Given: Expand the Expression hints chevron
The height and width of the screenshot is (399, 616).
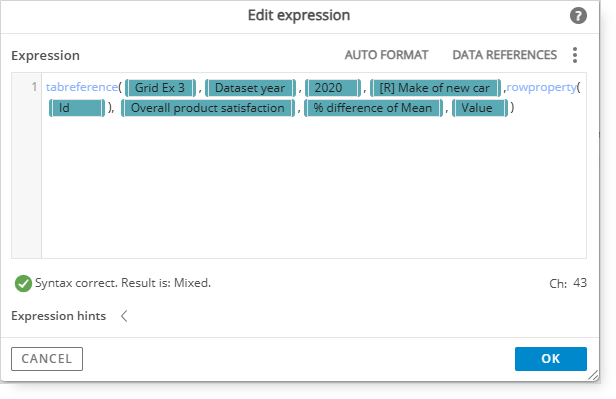Looking at the screenshot, I should tap(124, 316).
